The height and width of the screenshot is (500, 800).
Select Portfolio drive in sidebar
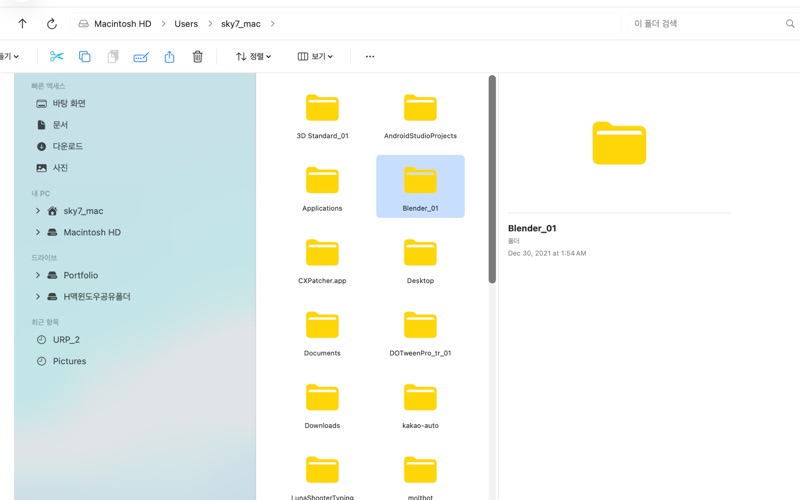(81, 275)
